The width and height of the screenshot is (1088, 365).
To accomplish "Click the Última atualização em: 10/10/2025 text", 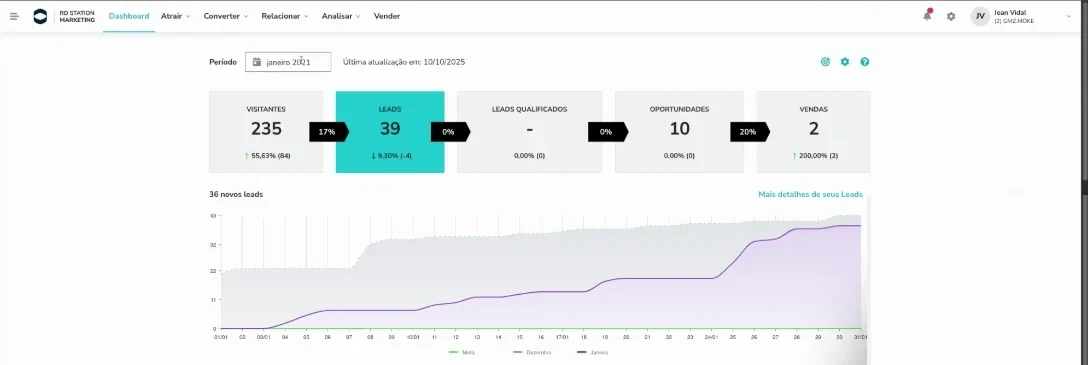I will pos(404,62).
